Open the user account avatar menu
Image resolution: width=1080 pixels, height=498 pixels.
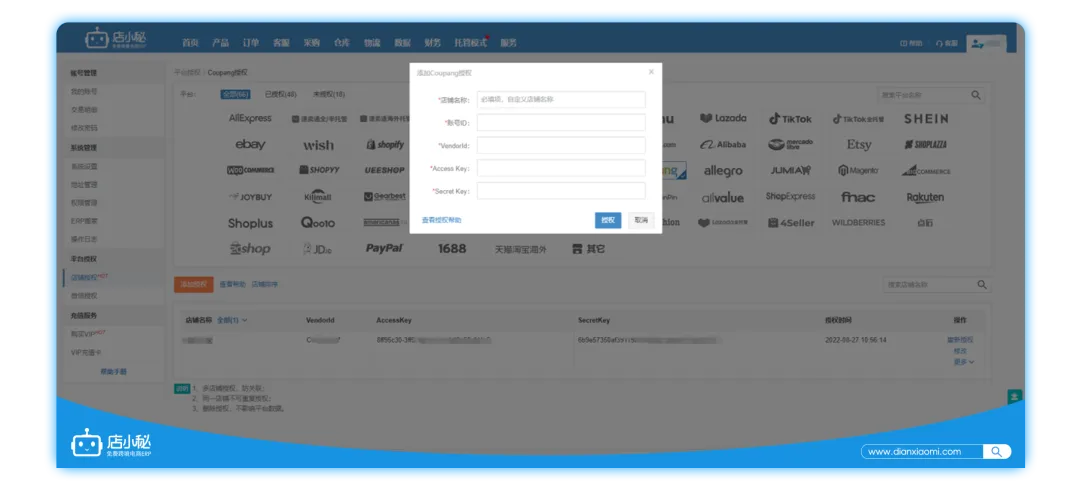click(986, 43)
